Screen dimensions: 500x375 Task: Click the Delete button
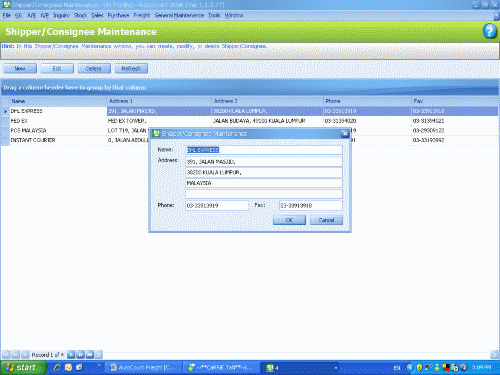point(94,69)
